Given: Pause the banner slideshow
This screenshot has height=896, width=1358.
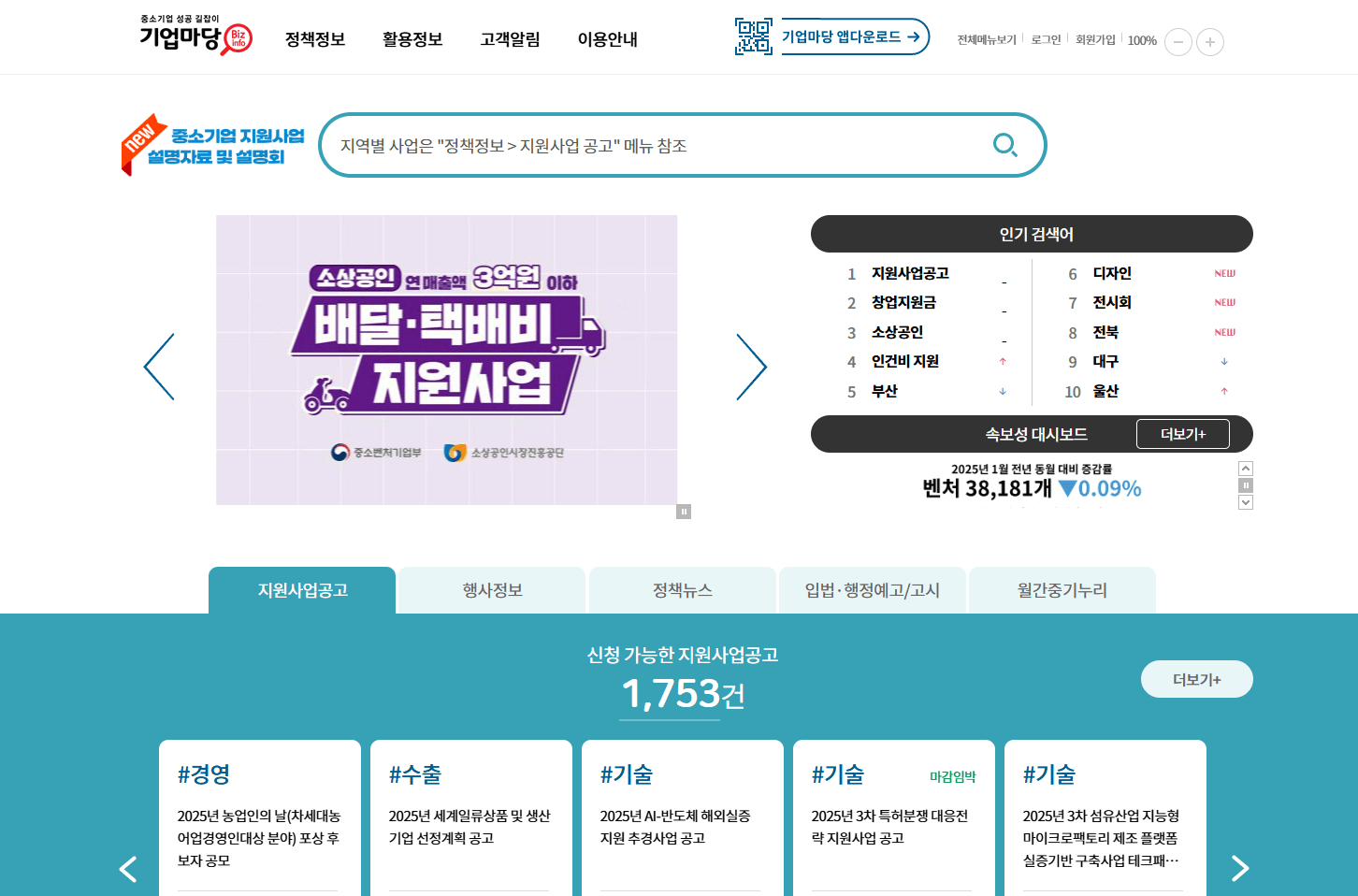Looking at the screenshot, I should pos(684,511).
